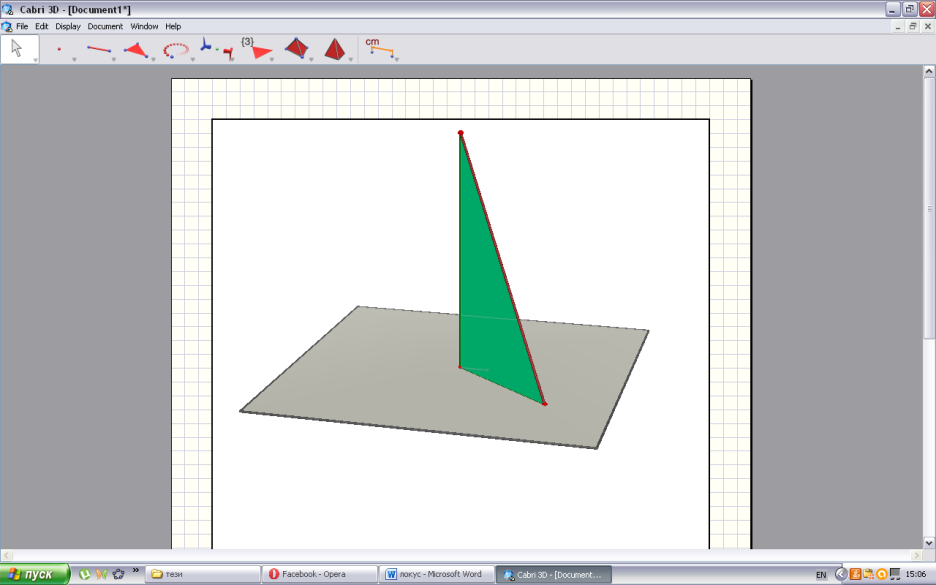
Task: Click the red apex point of triangle
Action: [460, 133]
